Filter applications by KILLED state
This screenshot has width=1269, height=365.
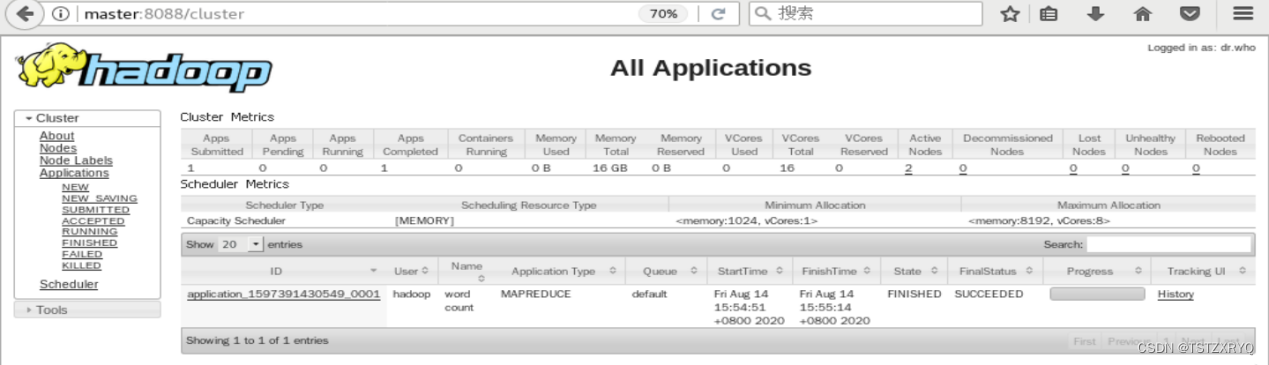[x=82, y=266]
